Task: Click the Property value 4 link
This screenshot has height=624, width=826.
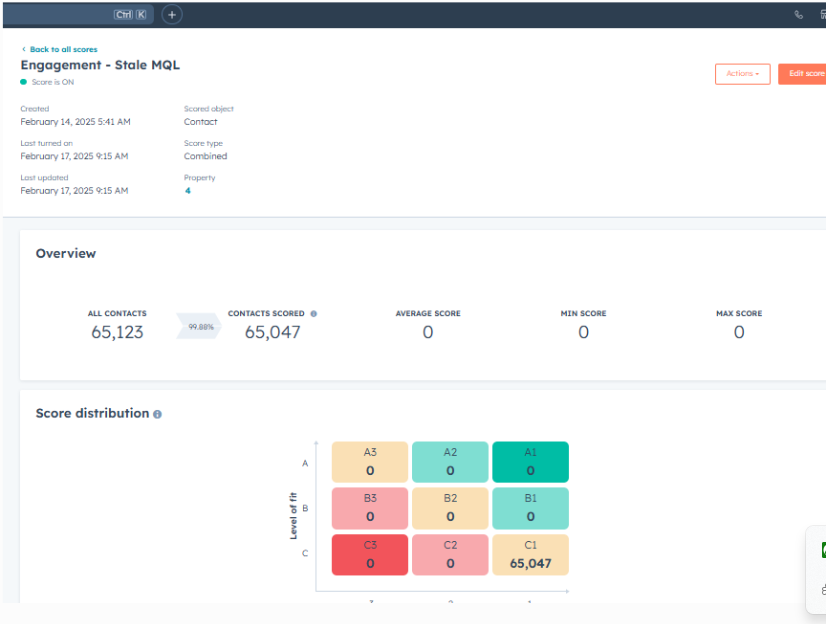Action: coord(187,190)
